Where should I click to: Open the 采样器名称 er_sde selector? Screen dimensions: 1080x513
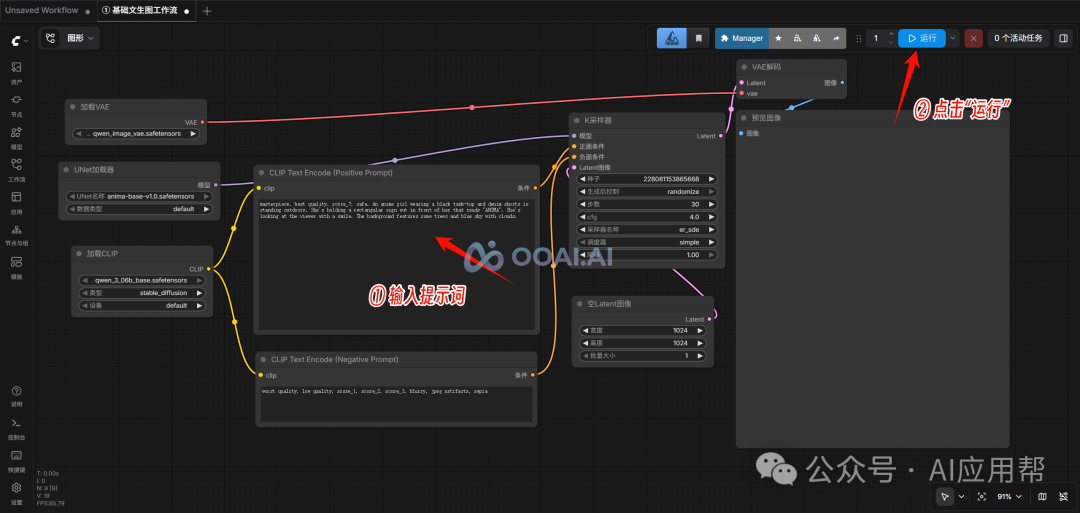[647, 229]
